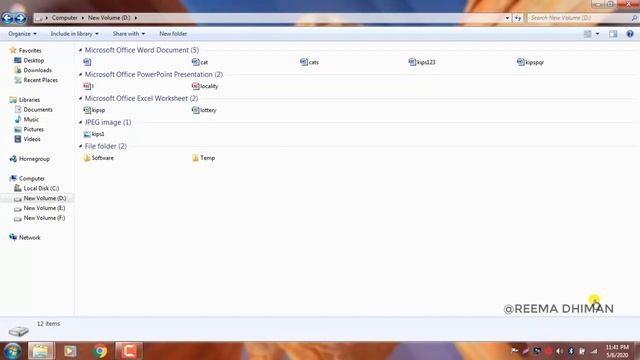Click the Change your view icon
Screen dimensions: 640x360
[x=587, y=34]
